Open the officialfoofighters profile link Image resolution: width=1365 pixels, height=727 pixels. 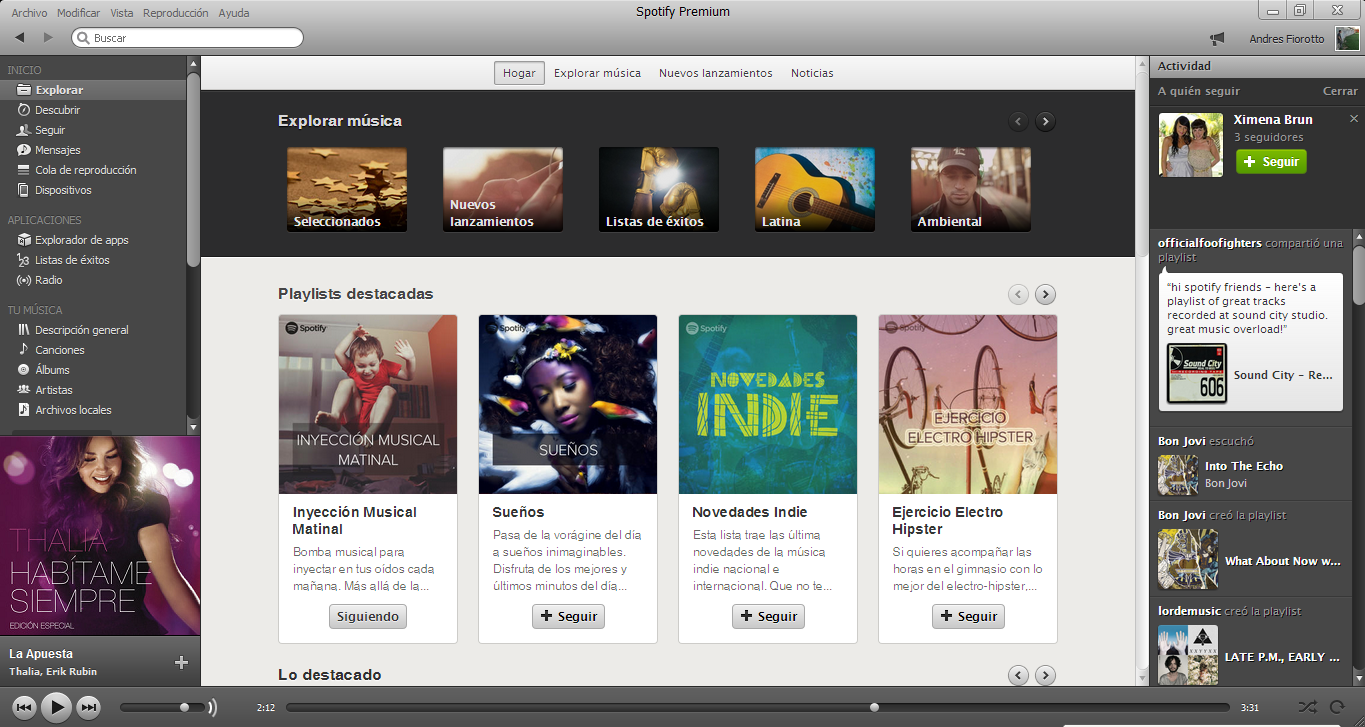click(x=1209, y=243)
